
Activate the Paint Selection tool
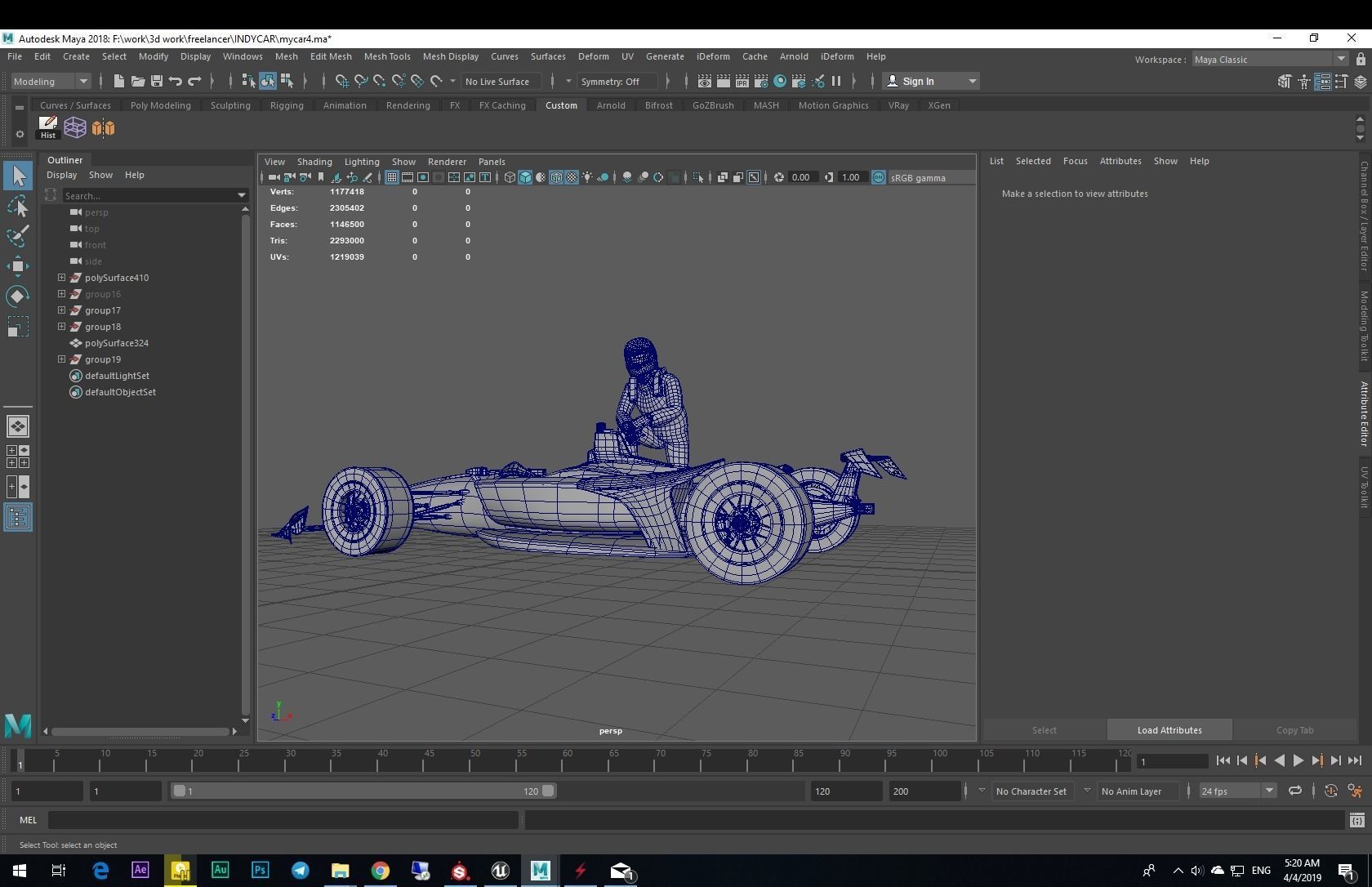pyautogui.click(x=18, y=236)
